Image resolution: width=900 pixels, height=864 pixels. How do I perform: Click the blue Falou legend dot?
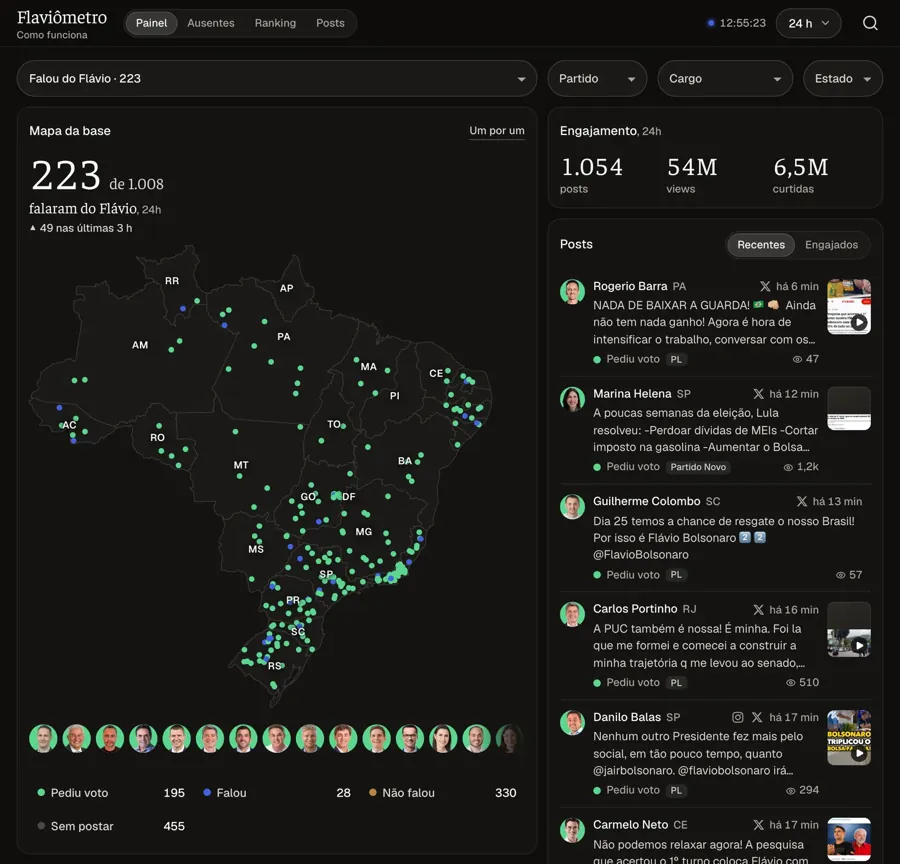(207, 792)
